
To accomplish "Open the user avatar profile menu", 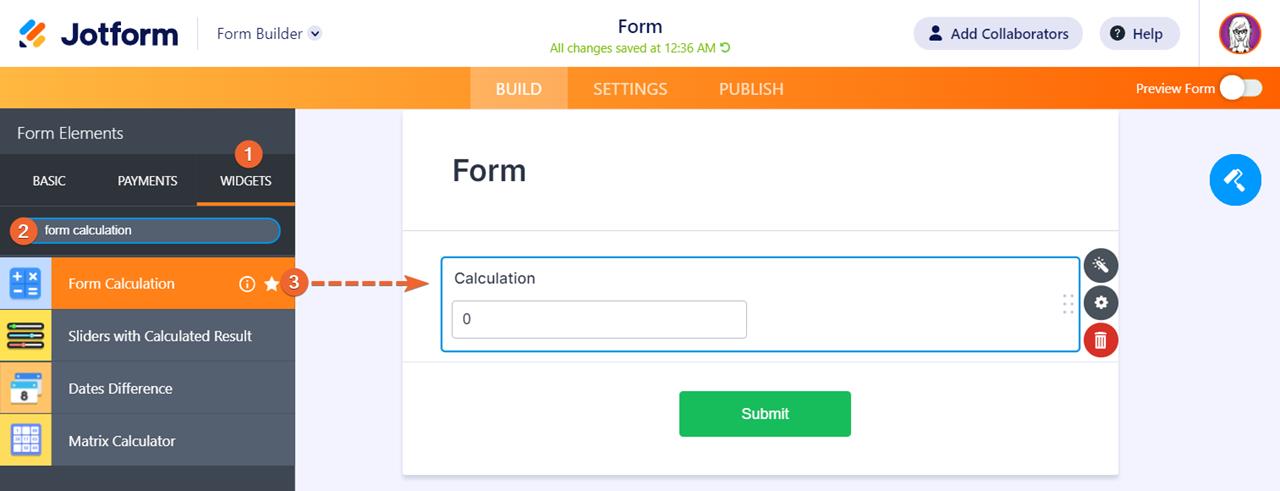I will pyautogui.click(x=1239, y=34).
